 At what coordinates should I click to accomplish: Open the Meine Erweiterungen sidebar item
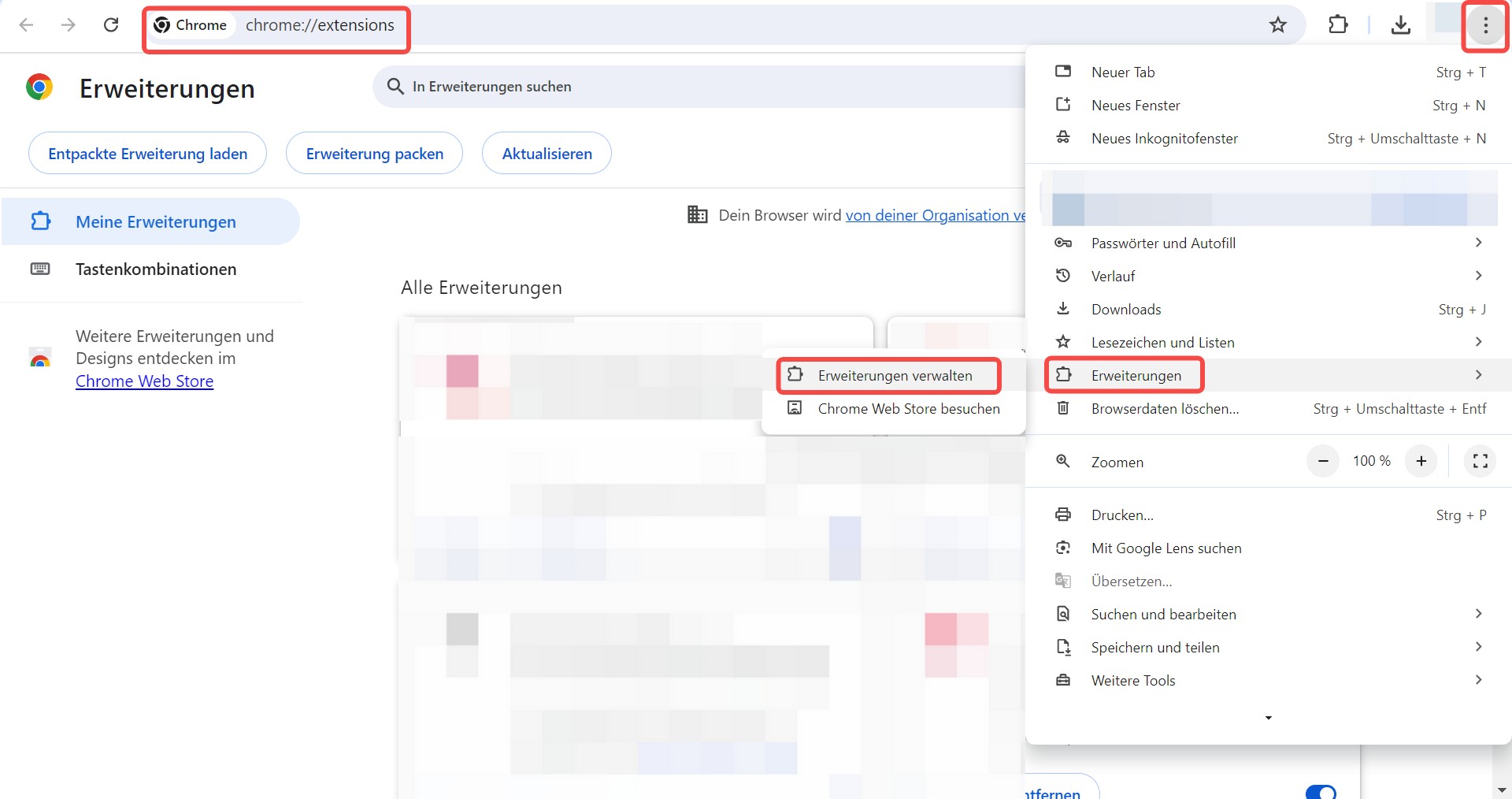(x=150, y=221)
